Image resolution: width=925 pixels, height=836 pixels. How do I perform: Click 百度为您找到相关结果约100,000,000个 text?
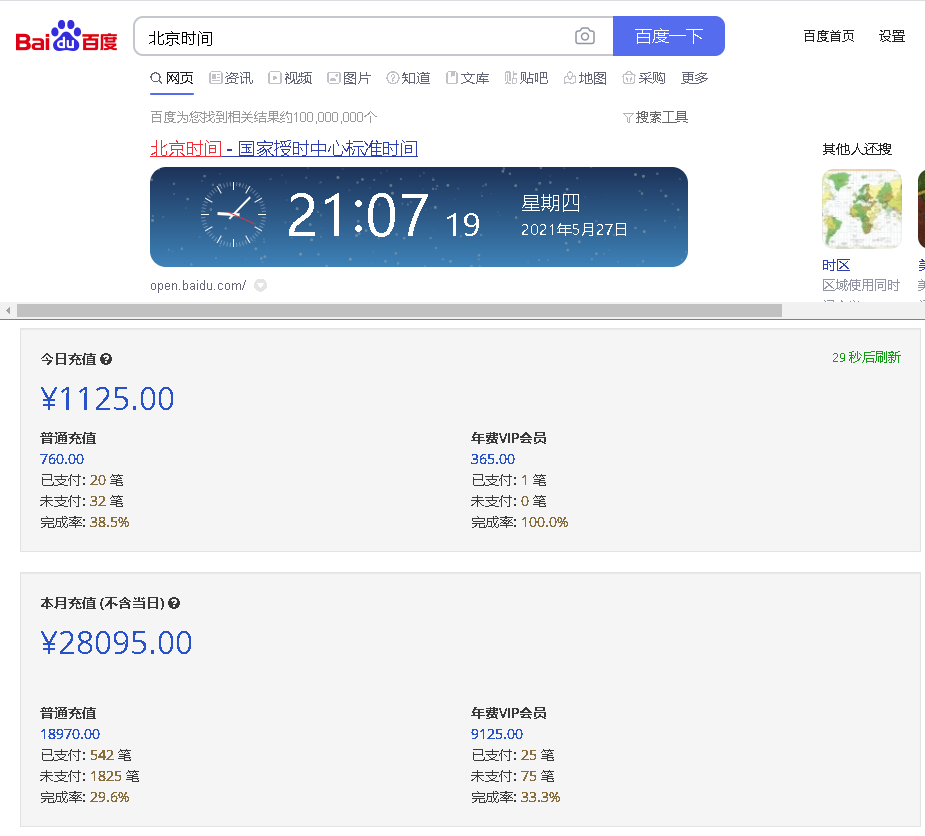pyautogui.click(x=264, y=117)
